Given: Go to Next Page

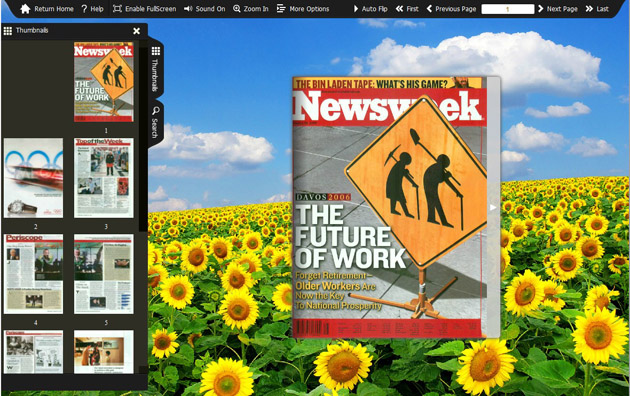Looking at the screenshot, I should click(558, 8).
